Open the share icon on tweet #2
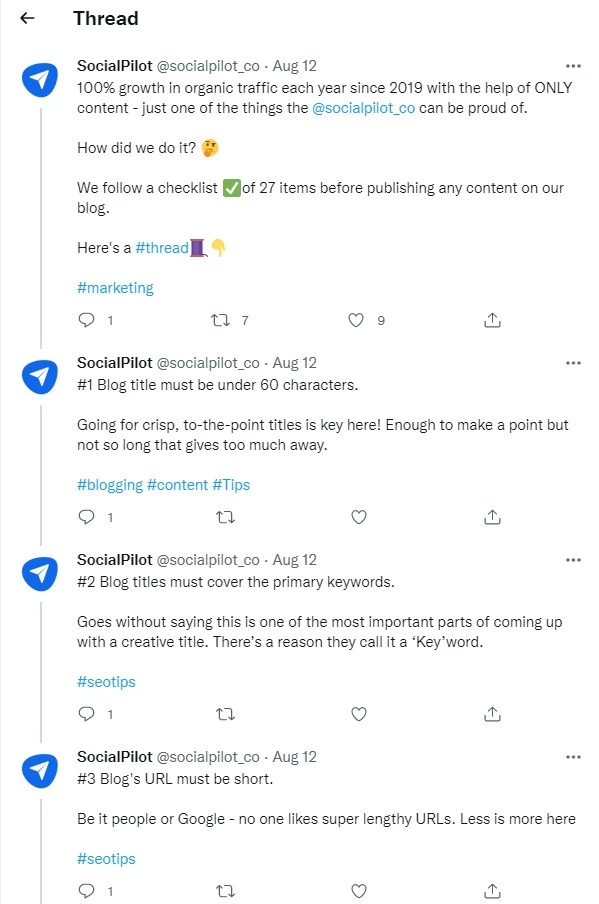599x904 pixels. [490, 714]
